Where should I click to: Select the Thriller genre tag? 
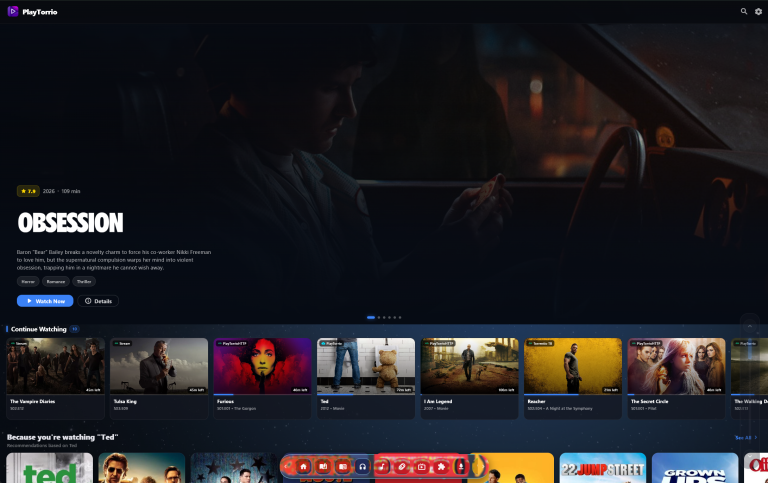click(84, 281)
